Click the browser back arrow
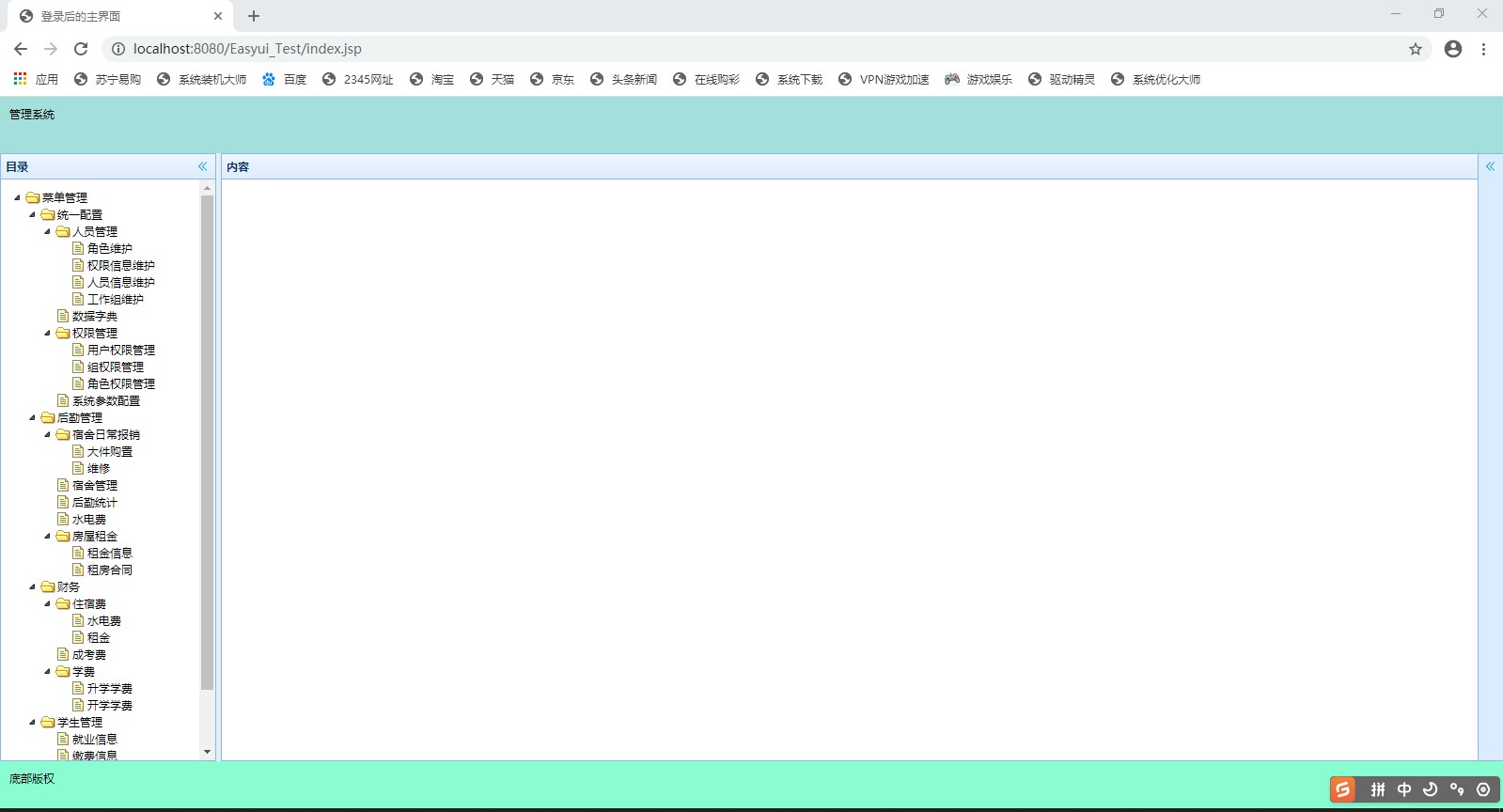The image size is (1503, 812). pyautogui.click(x=21, y=49)
